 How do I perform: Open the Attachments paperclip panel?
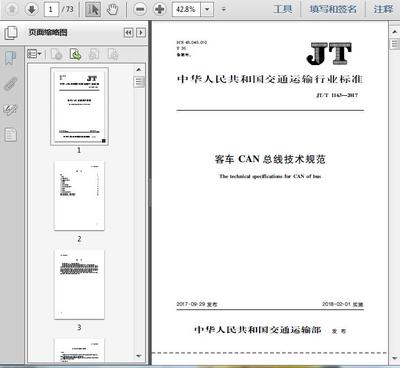tap(10, 84)
